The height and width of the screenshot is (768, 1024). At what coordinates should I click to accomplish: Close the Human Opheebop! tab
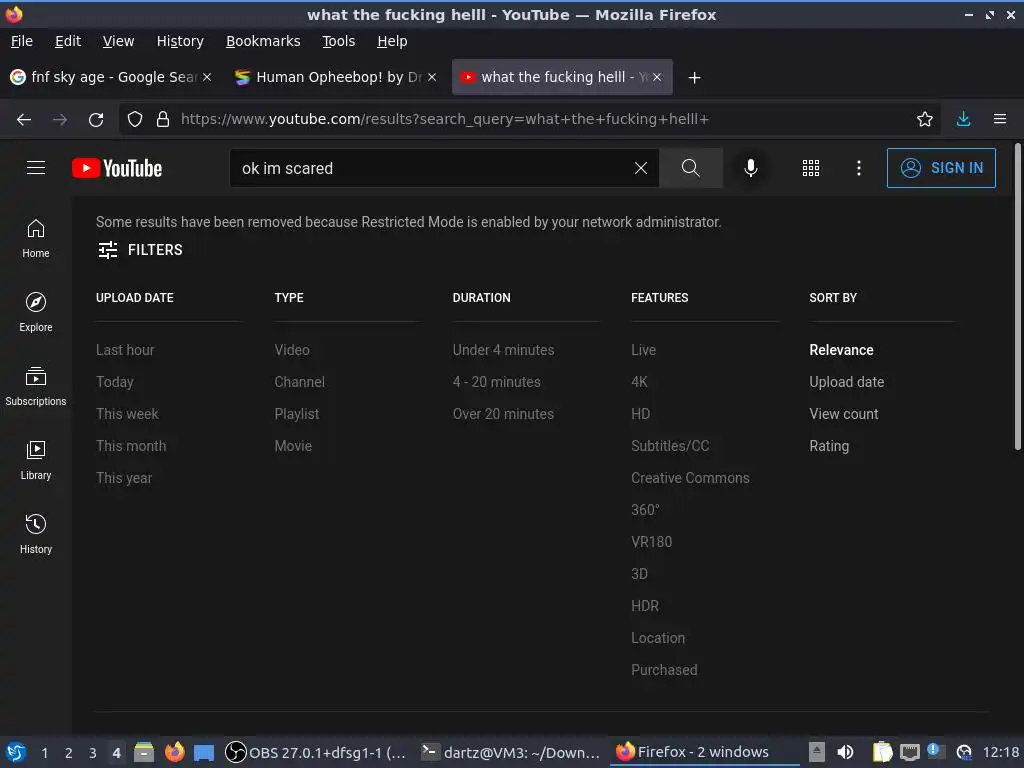tap(432, 77)
